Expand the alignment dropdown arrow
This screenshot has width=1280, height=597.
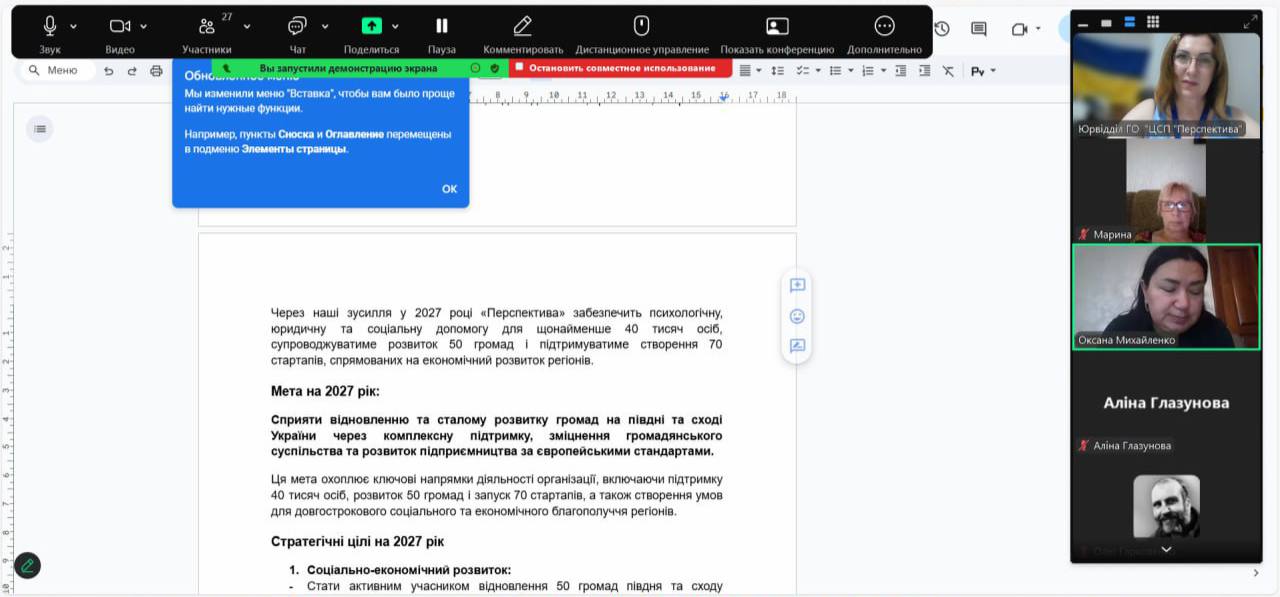(x=759, y=71)
